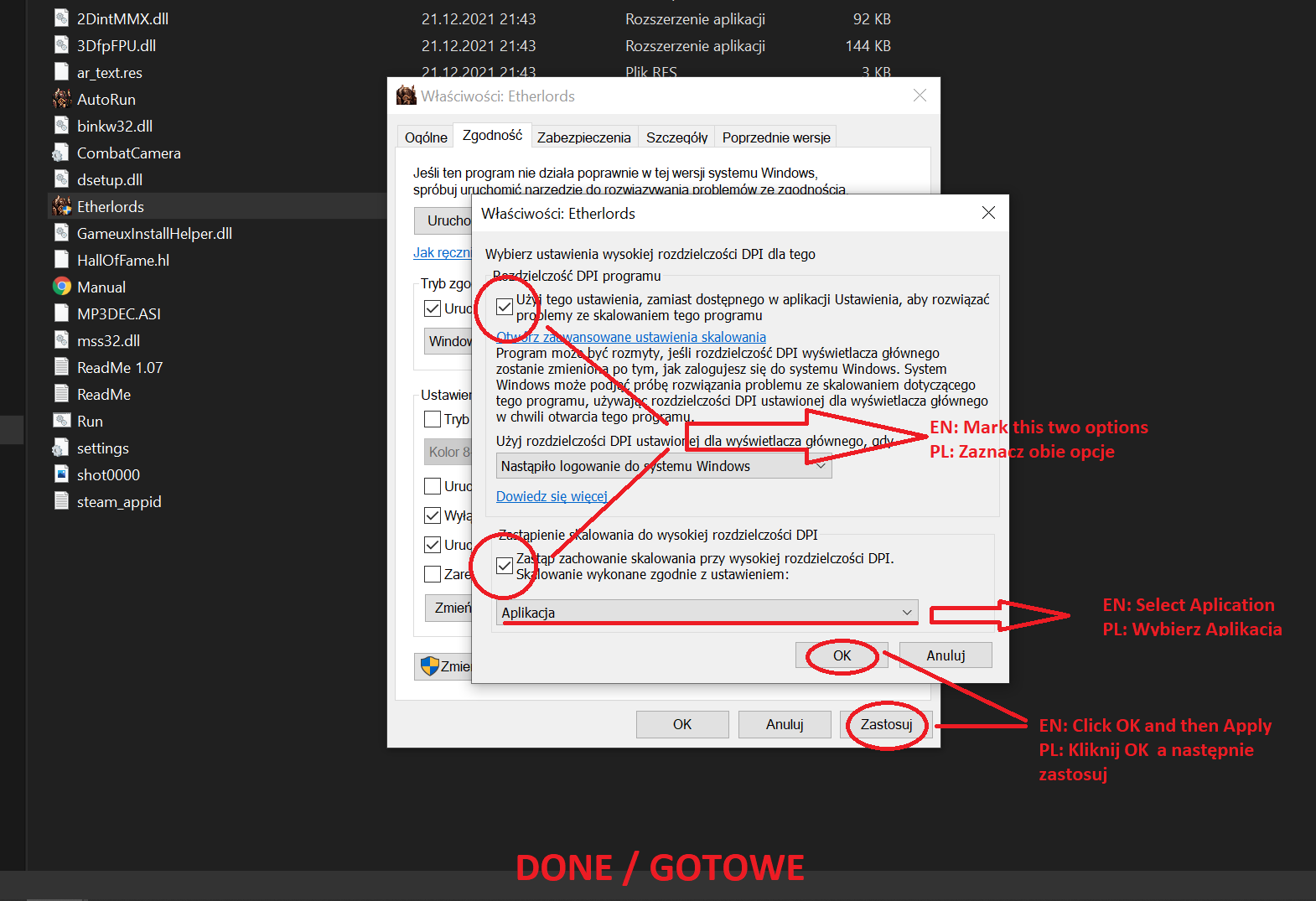
Task: Select the ReadMe 1.07 text file icon
Action: coord(61,367)
